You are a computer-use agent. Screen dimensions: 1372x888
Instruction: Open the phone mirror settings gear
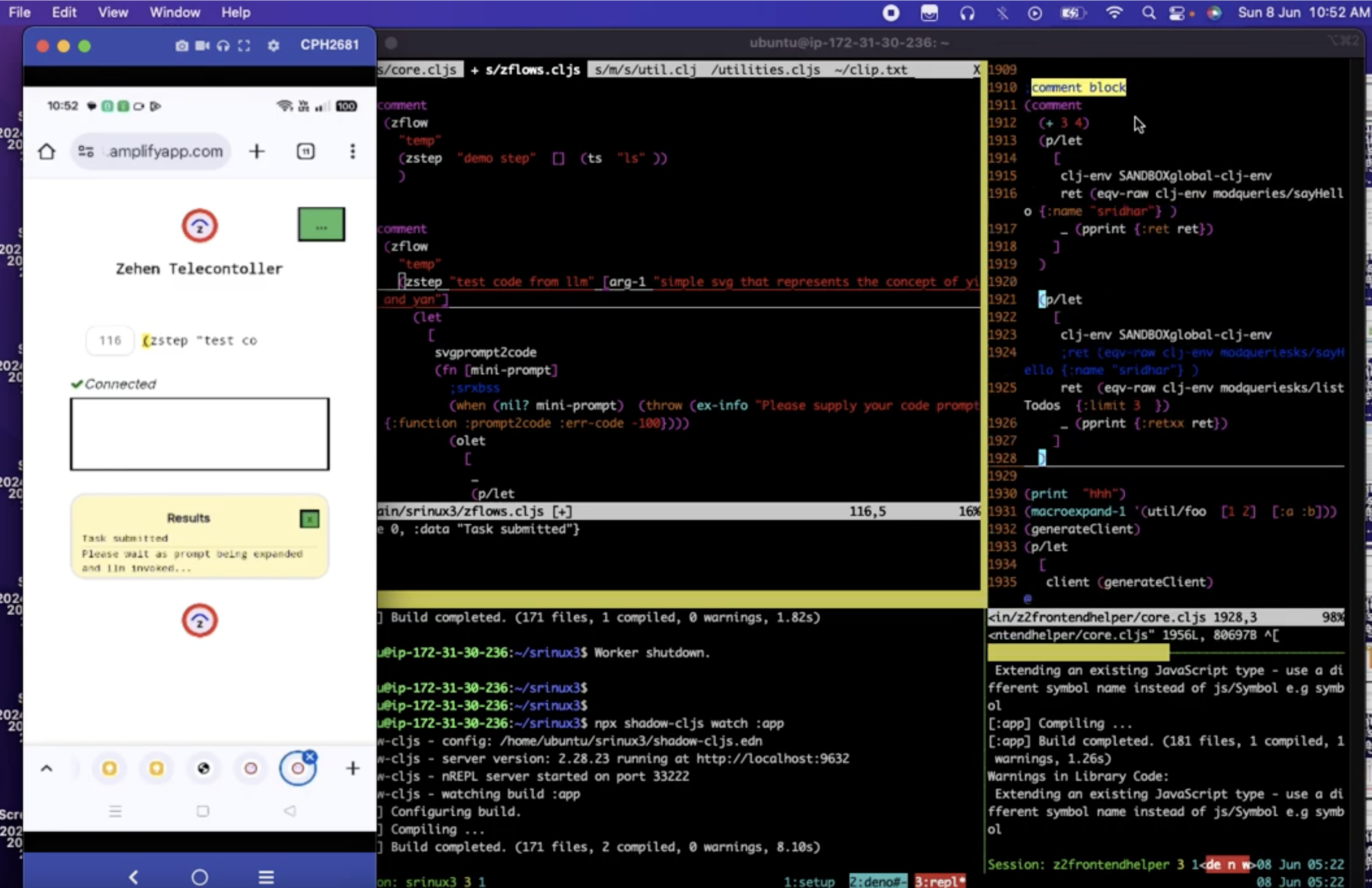[273, 45]
